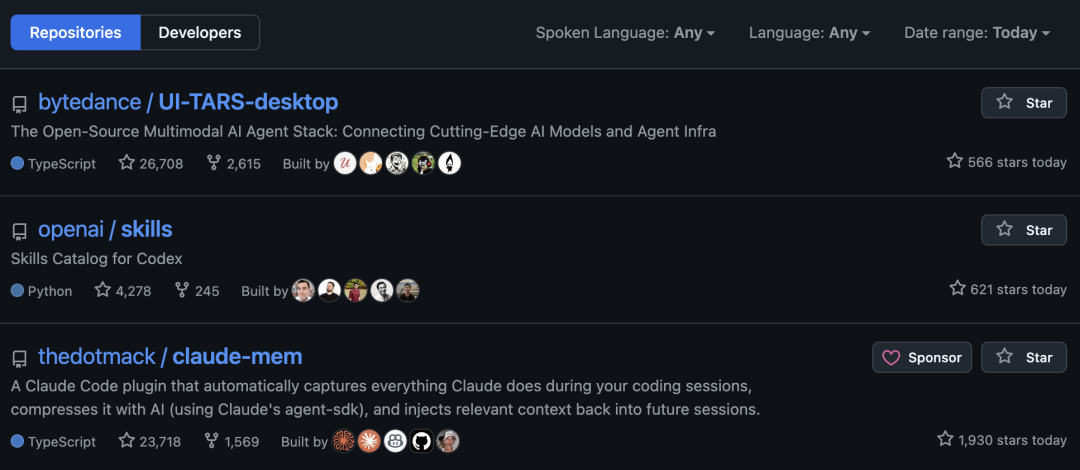Click fork icon for openai skills repository

[182, 290]
